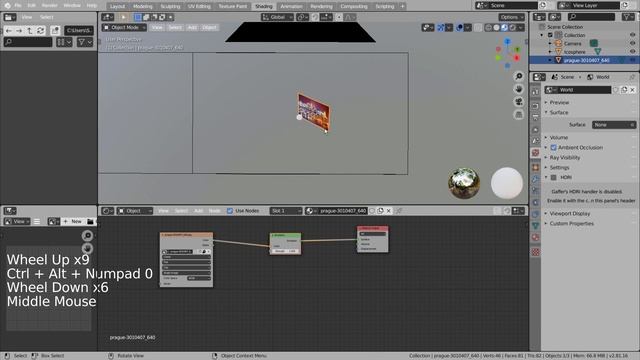Screen dimensions: 640x360
Task: Open the Help menu
Action: point(92,6)
